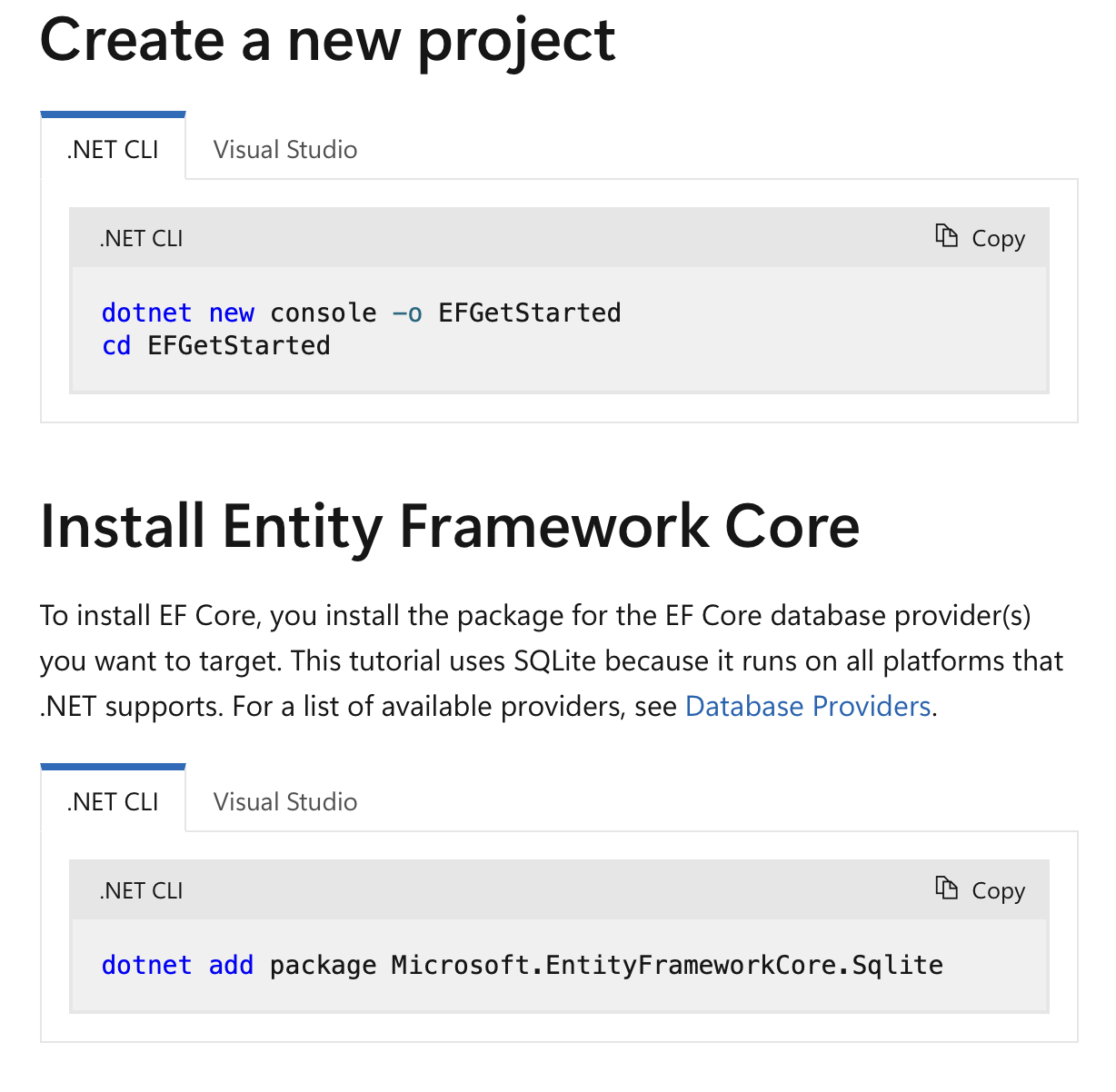Viewport: 1116px width, 1092px height.
Task: Click the 'cd EFGetStarted' command line
Action: (215, 345)
